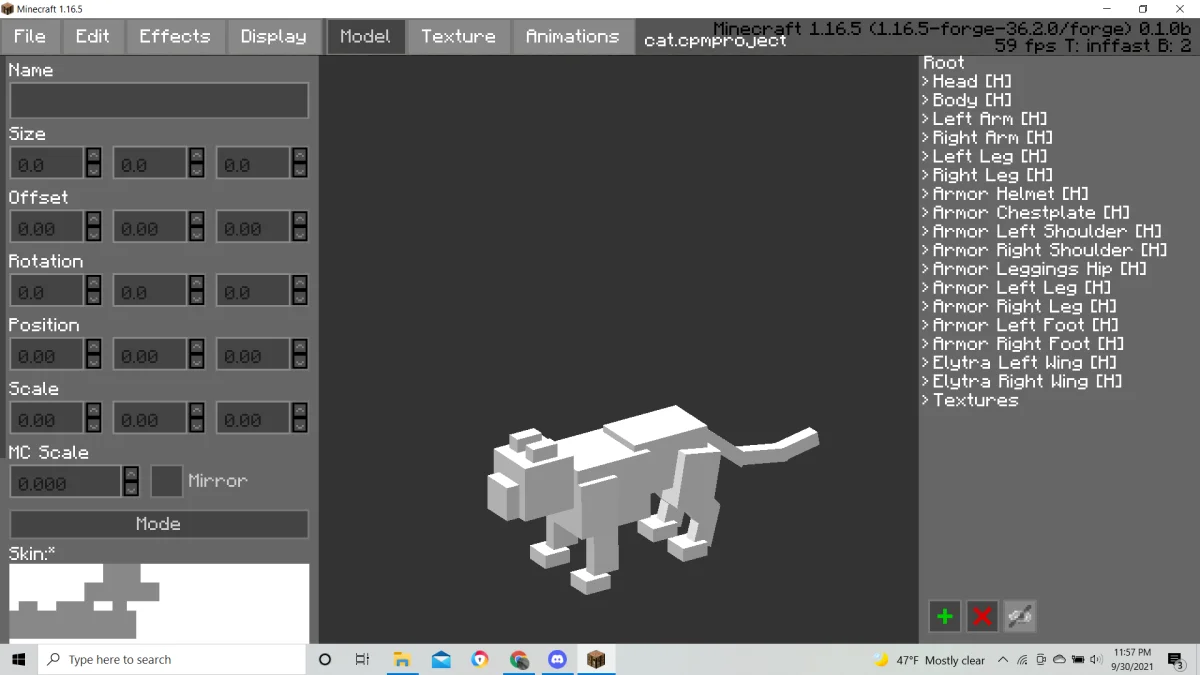Viewport: 1200px width, 675px height.
Task: Click the MC Scale value field
Action: point(66,482)
